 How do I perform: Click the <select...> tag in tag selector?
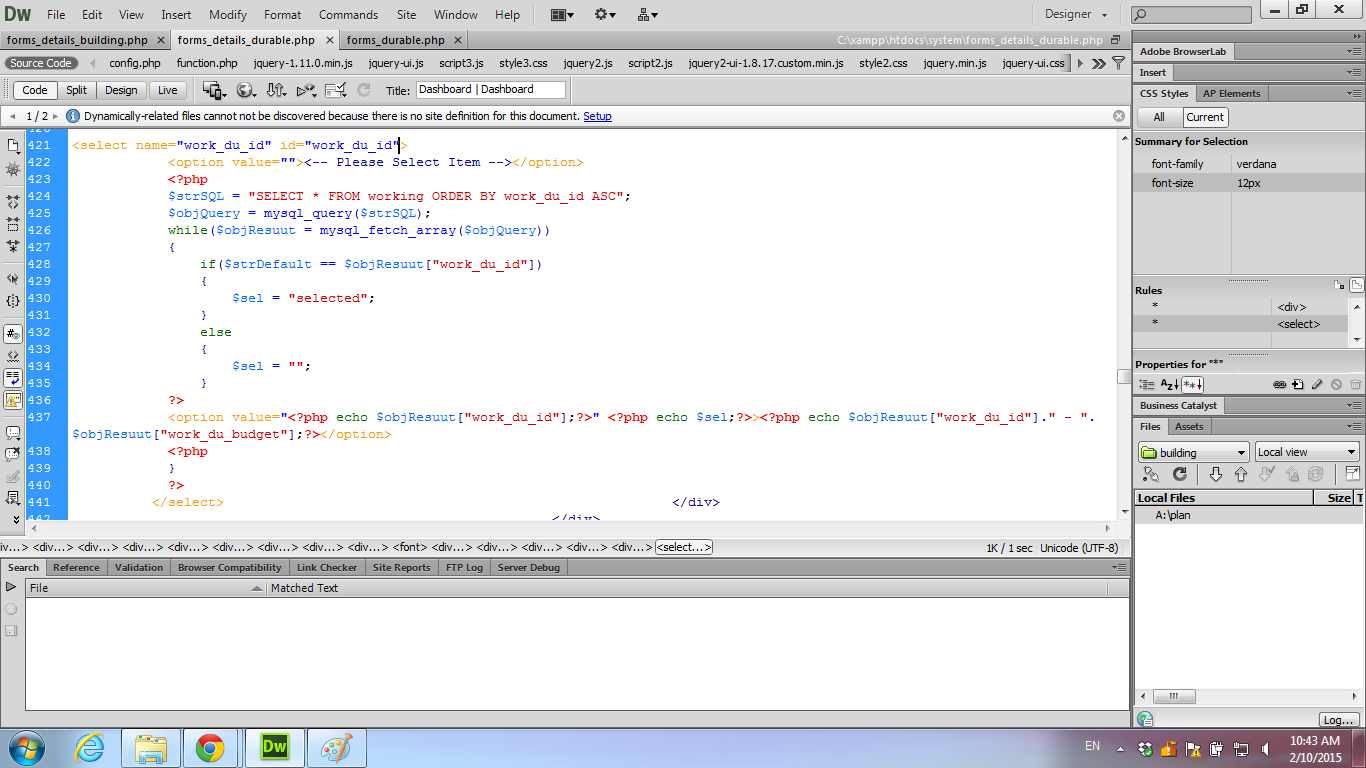[x=684, y=547]
